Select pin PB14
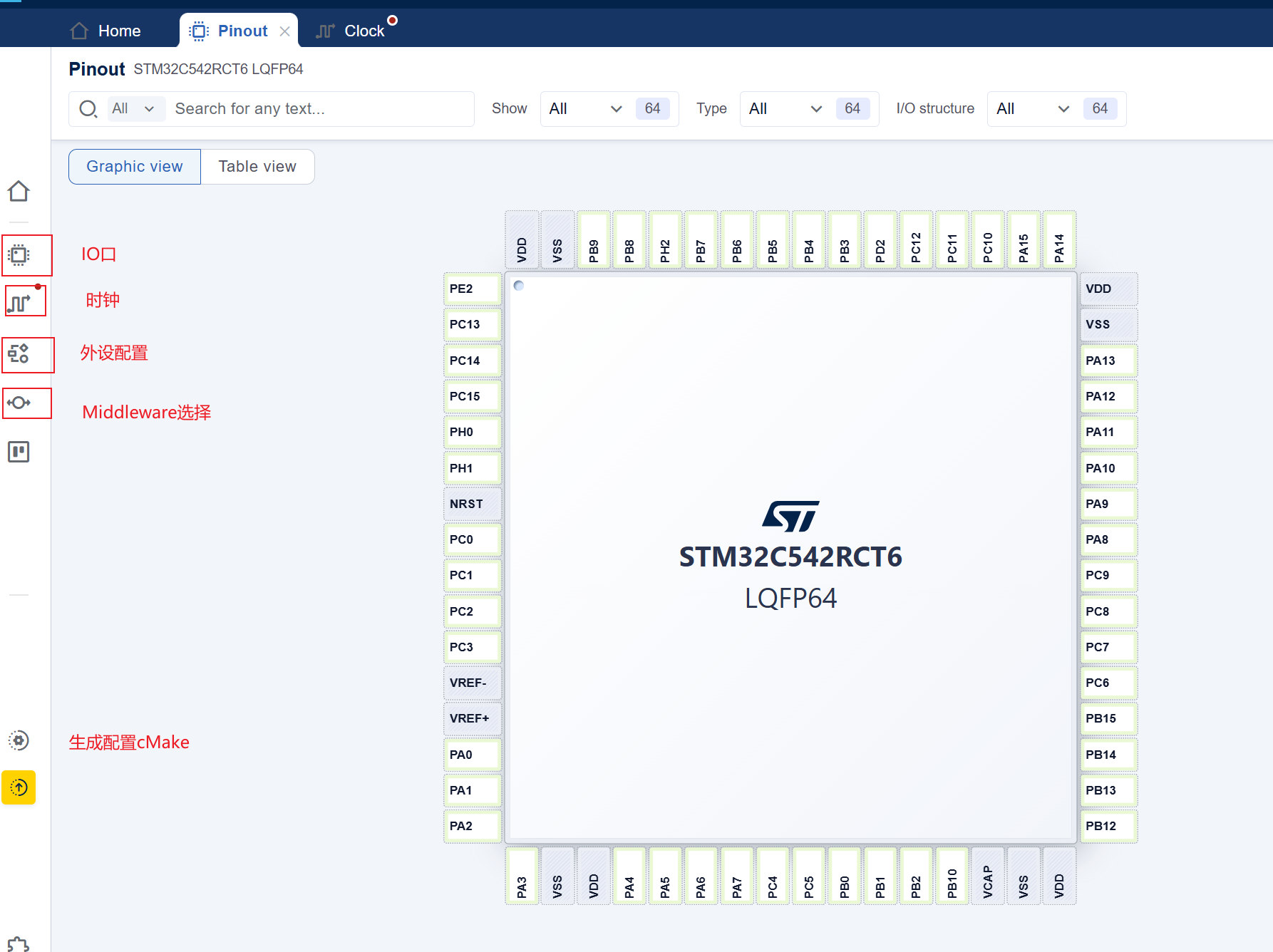 [x=1109, y=755]
